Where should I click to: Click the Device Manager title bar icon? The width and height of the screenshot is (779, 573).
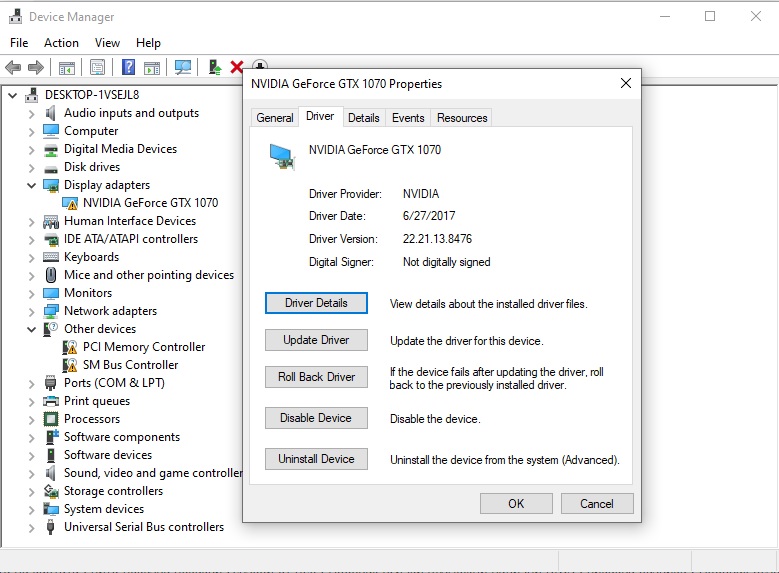pyautogui.click(x=15, y=16)
